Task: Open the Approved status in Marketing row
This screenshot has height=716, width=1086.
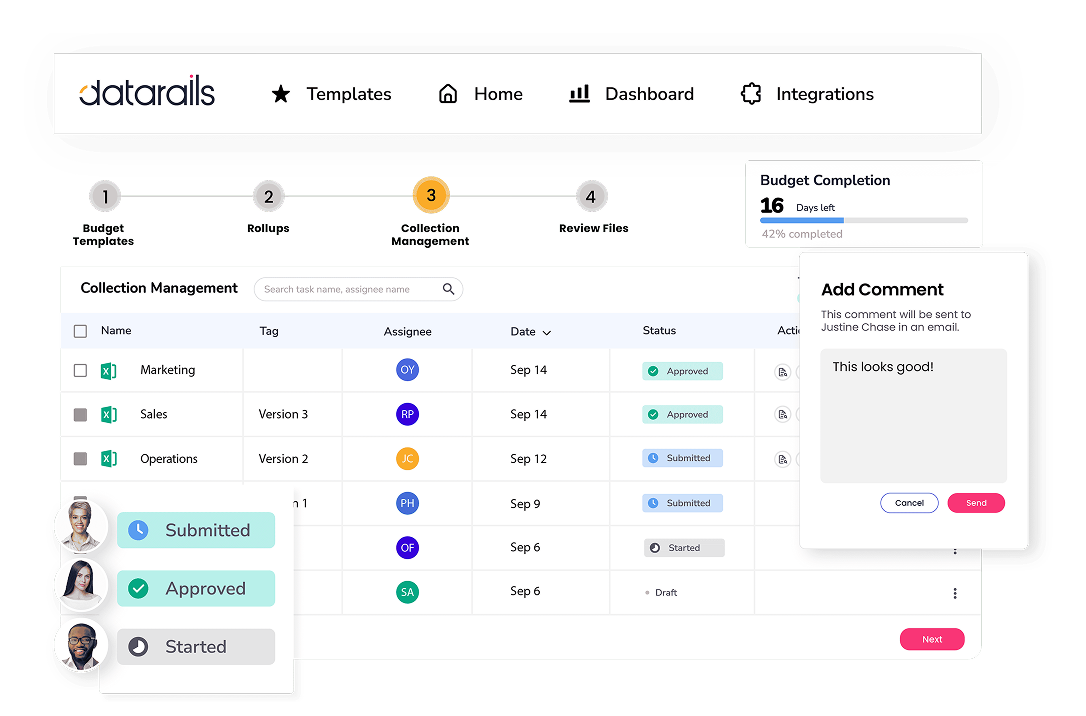Action: click(x=682, y=371)
